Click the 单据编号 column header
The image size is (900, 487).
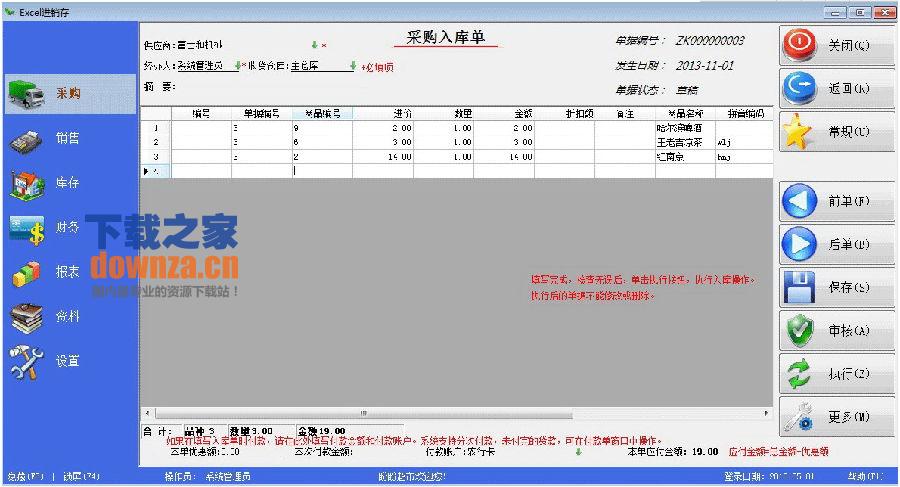point(262,114)
